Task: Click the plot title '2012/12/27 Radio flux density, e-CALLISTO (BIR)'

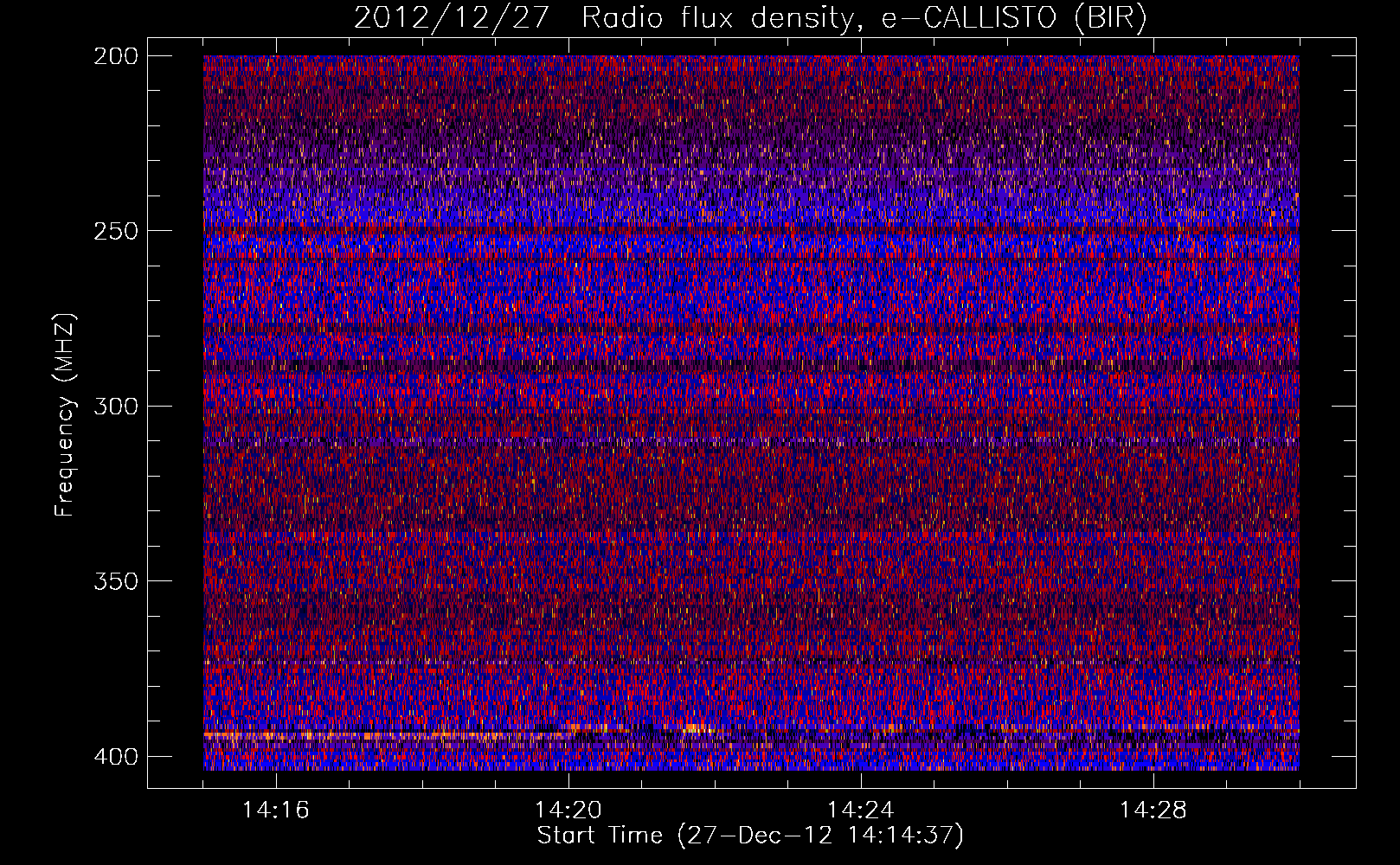Action: [x=750, y=18]
